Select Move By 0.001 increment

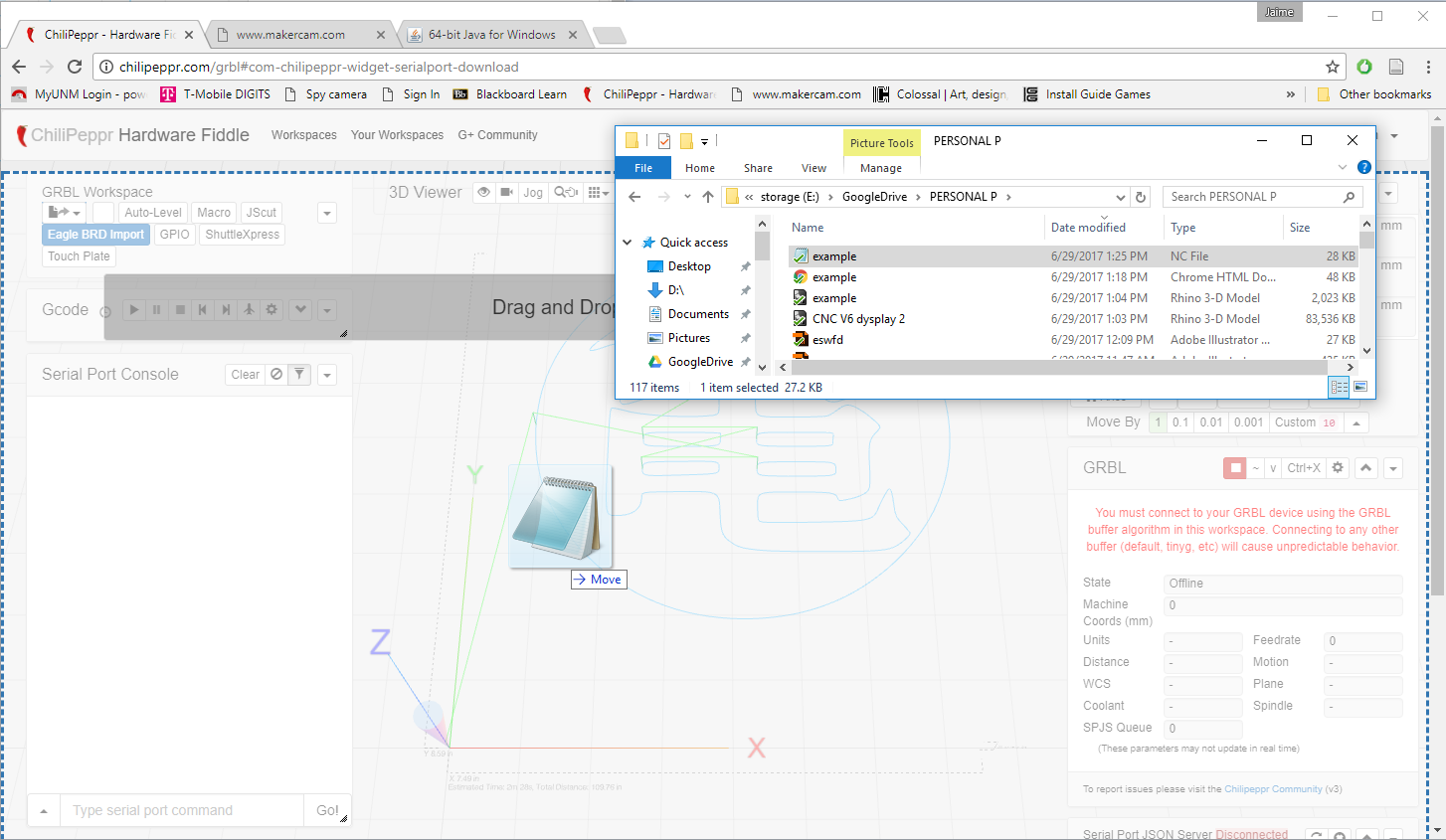1248,422
